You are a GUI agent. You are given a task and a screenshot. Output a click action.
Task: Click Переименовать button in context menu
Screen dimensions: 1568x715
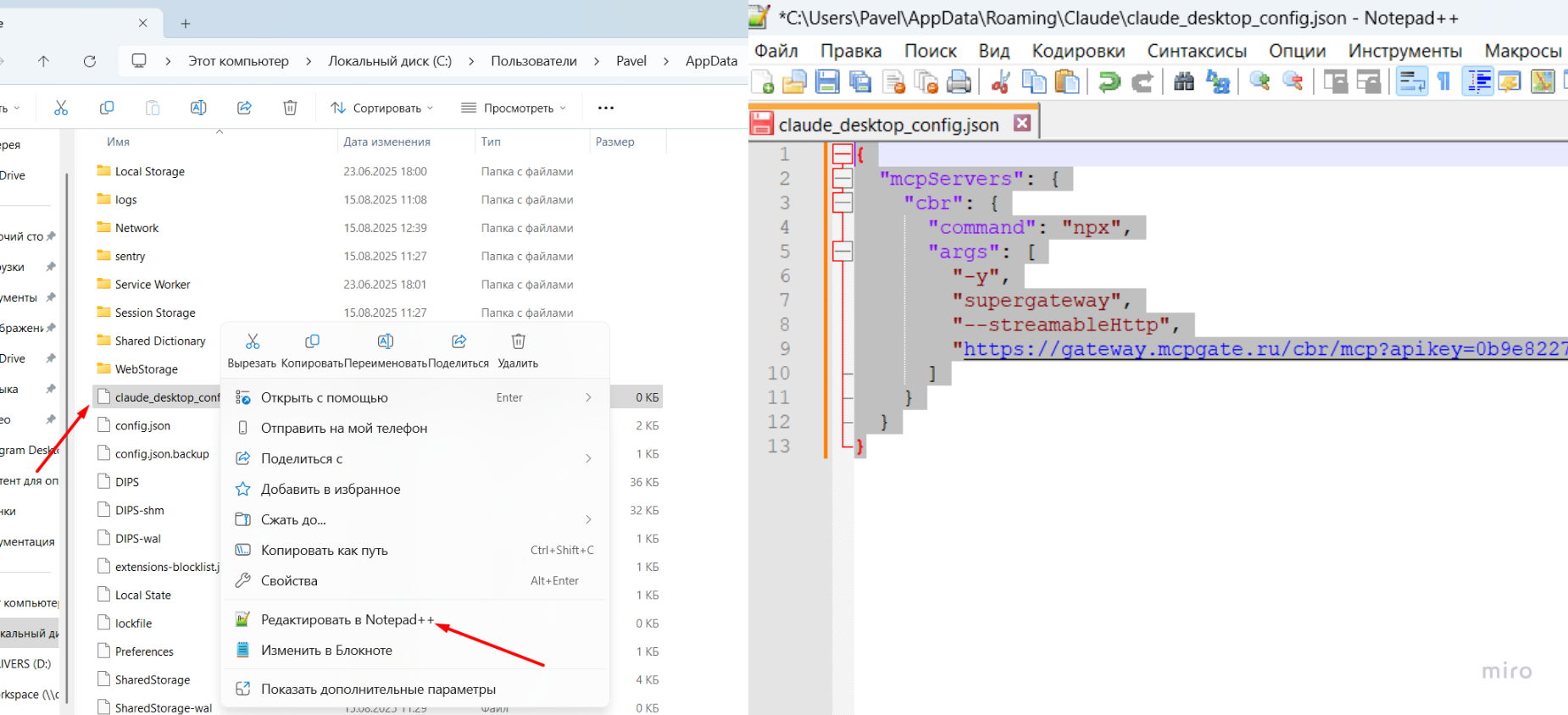point(386,351)
